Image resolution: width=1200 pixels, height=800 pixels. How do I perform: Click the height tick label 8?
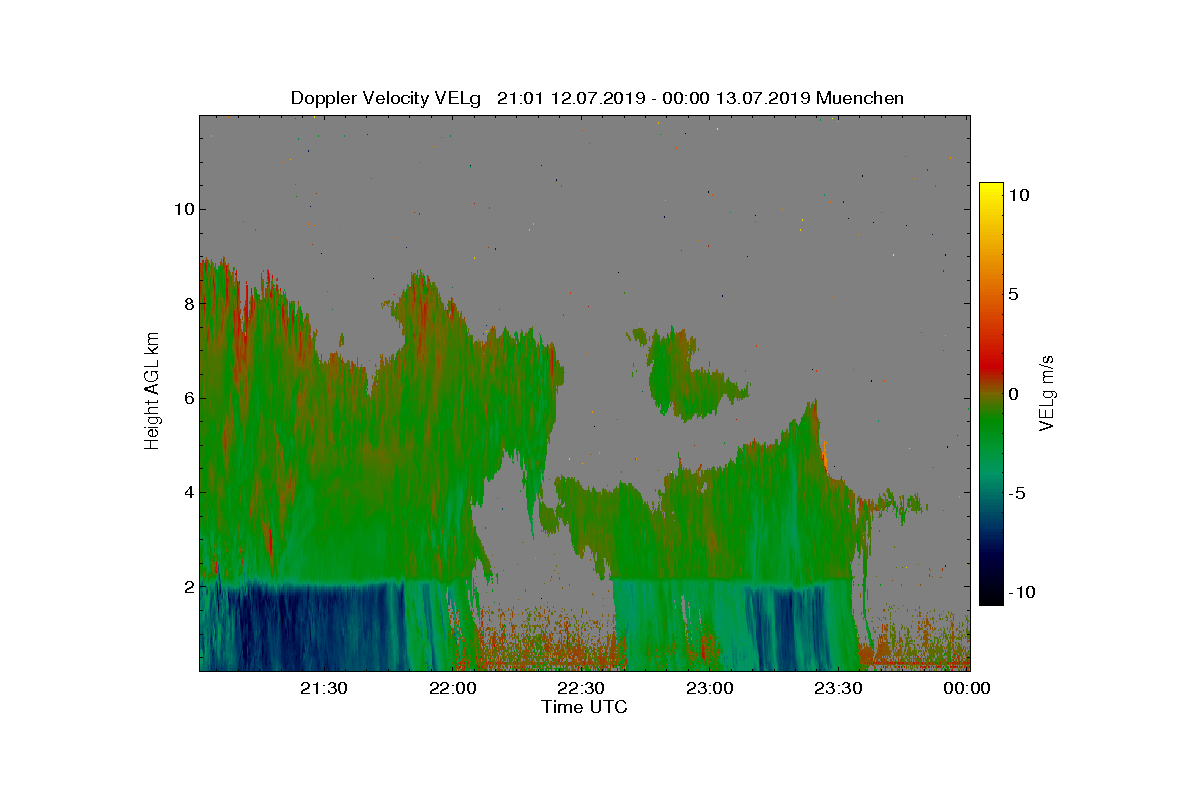pos(187,303)
